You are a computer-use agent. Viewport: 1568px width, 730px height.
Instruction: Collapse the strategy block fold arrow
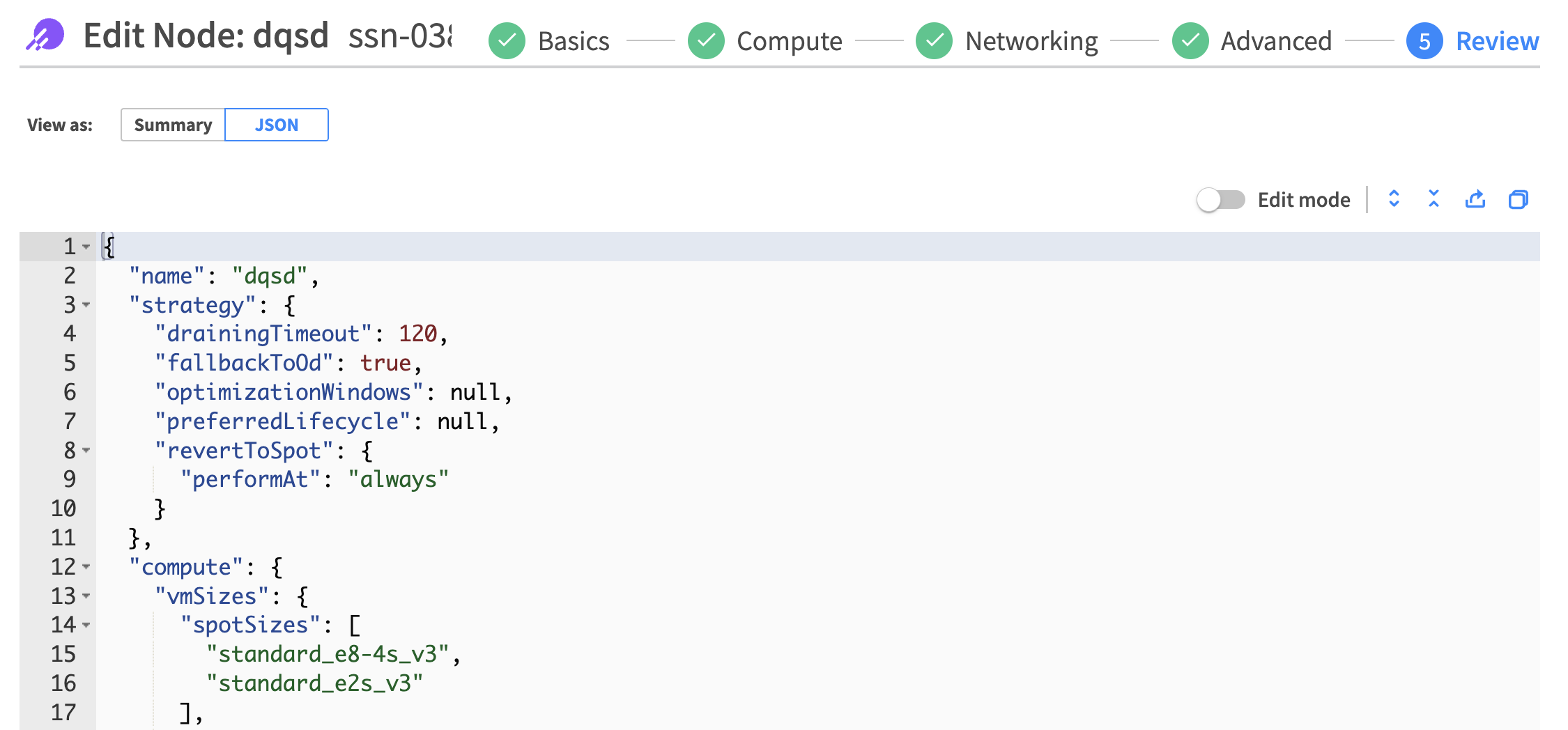86,305
